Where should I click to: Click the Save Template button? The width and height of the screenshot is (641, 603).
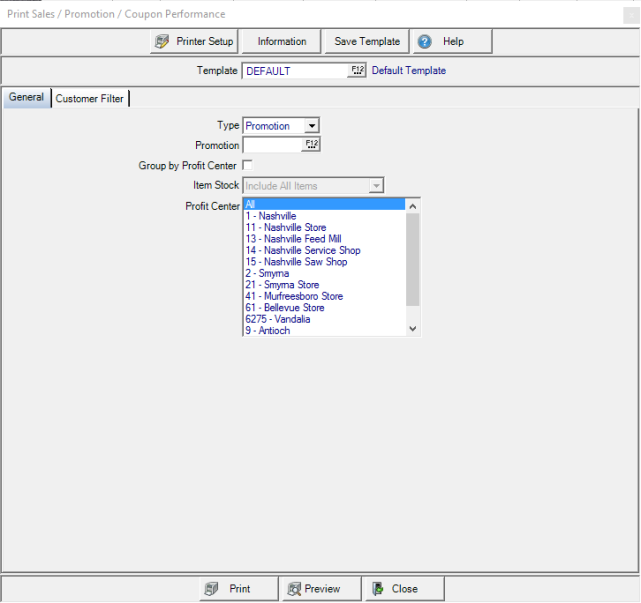[x=367, y=42]
